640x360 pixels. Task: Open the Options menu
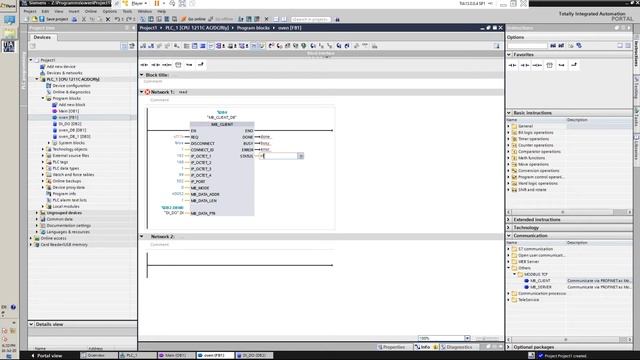pyautogui.click(x=109, y=11)
